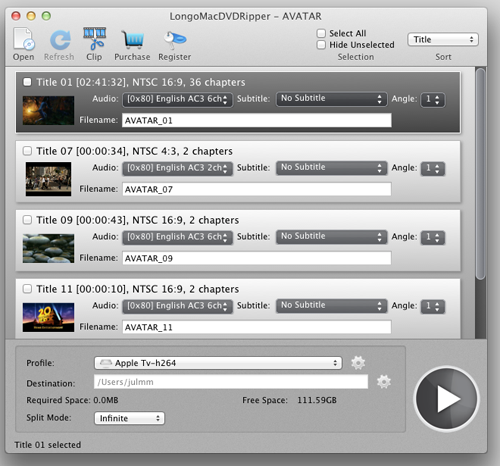Check the Title 09 checkbox
500x466 pixels.
pyautogui.click(x=27, y=220)
